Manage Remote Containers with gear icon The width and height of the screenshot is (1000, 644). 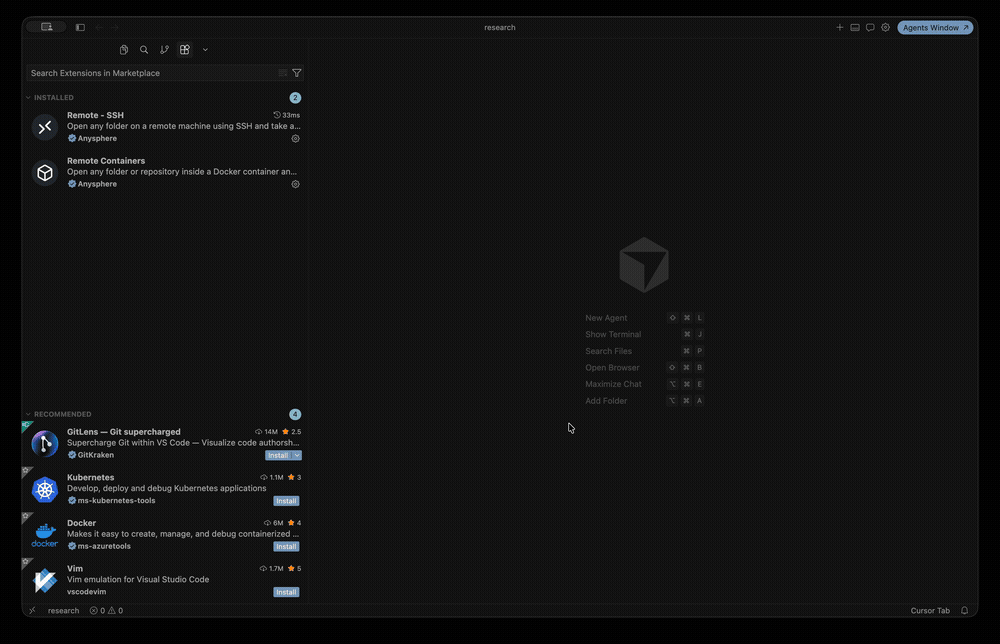pos(295,184)
